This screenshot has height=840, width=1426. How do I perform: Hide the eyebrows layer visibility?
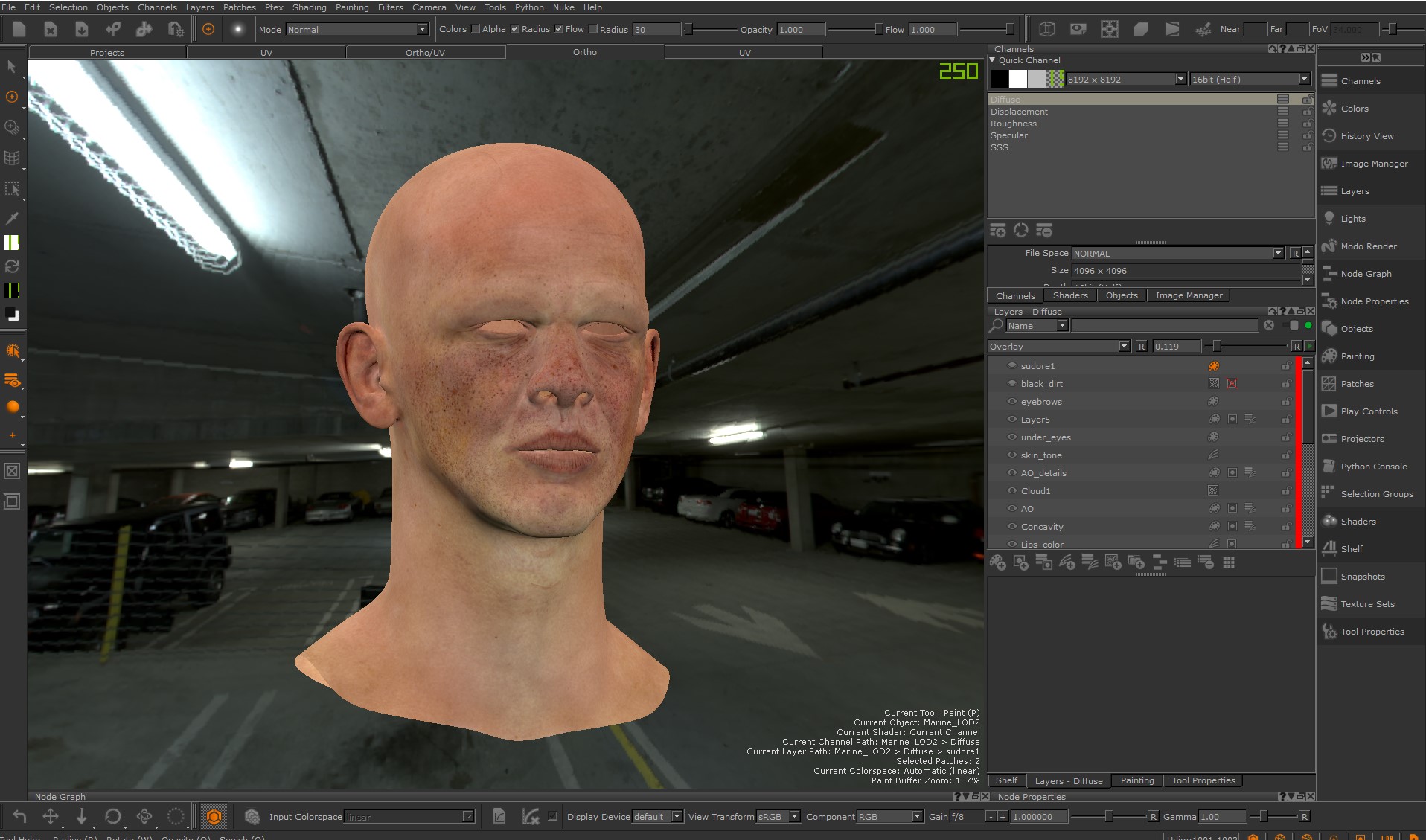(1011, 402)
